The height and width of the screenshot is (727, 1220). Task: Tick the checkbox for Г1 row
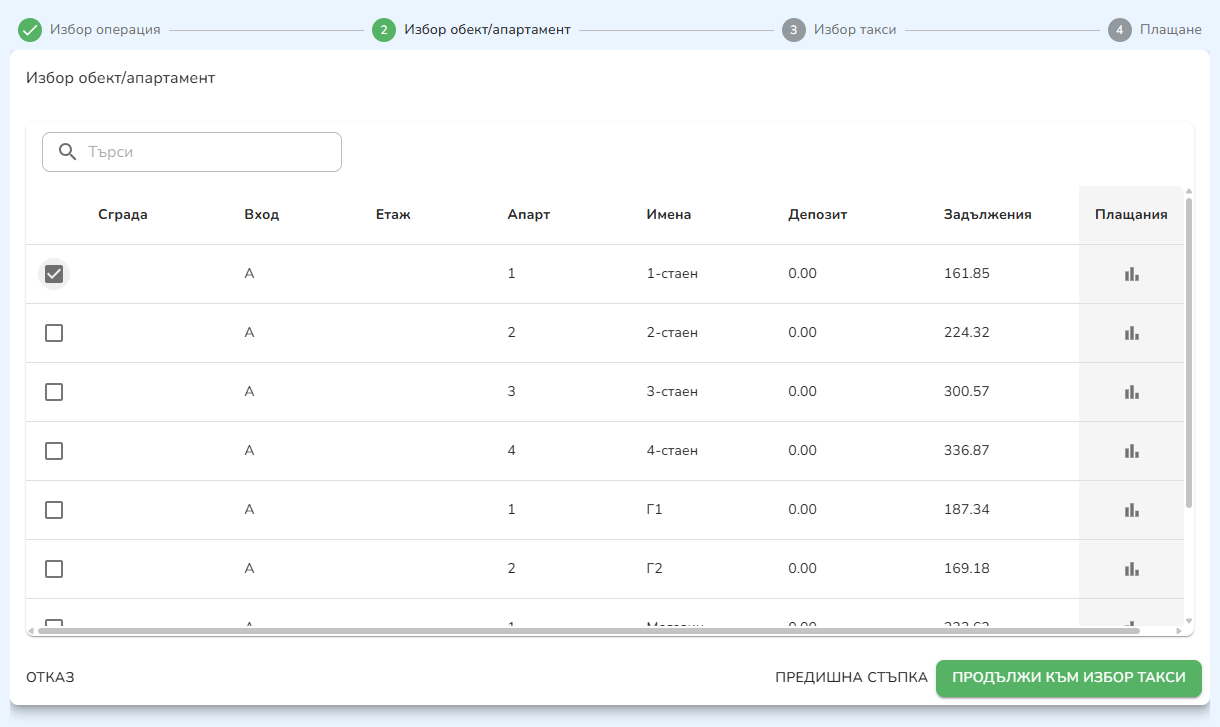pyautogui.click(x=54, y=510)
